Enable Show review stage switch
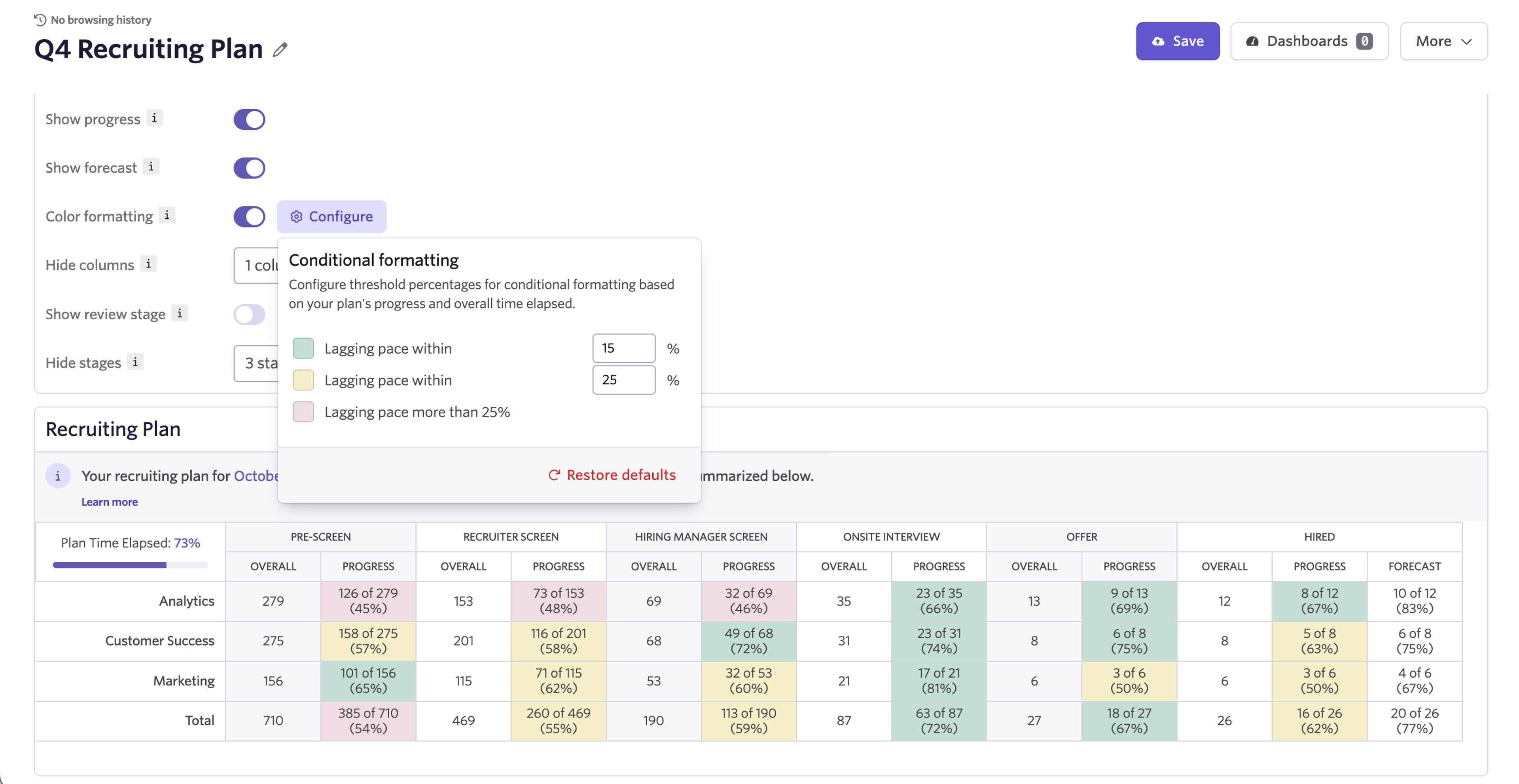This screenshot has height=784, width=1519. (250, 314)
